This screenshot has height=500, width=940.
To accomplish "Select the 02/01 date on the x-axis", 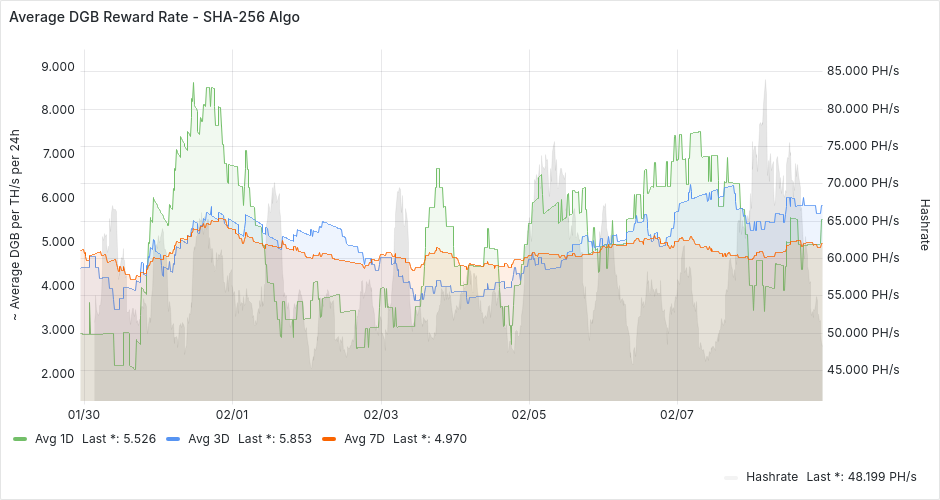I will (232, 414).
